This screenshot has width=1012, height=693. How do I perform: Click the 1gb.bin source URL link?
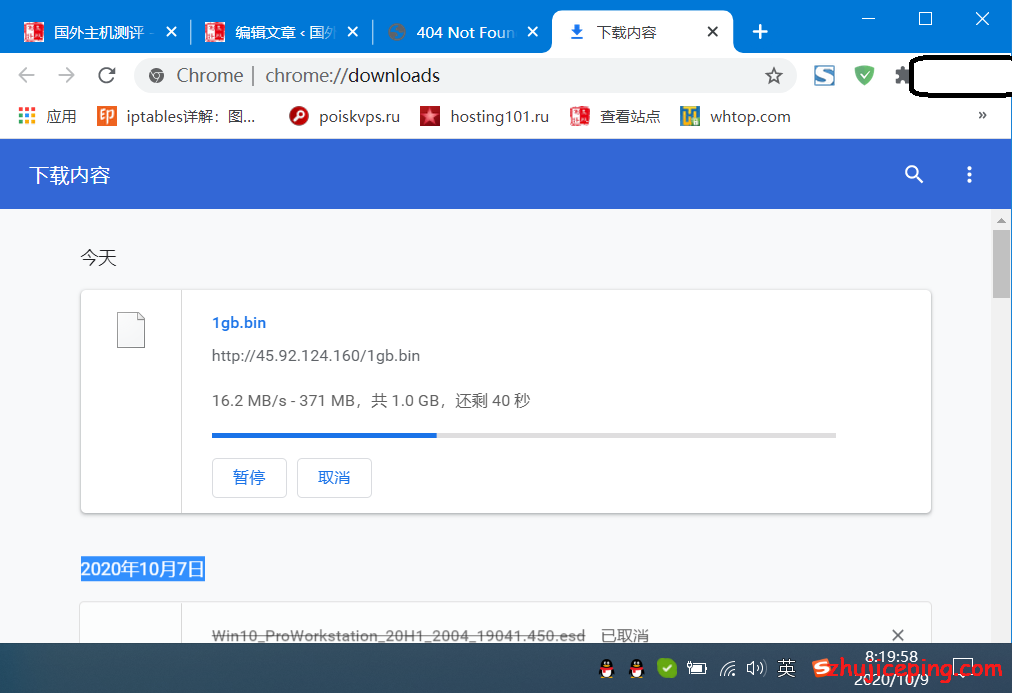(x=315, y=356)
